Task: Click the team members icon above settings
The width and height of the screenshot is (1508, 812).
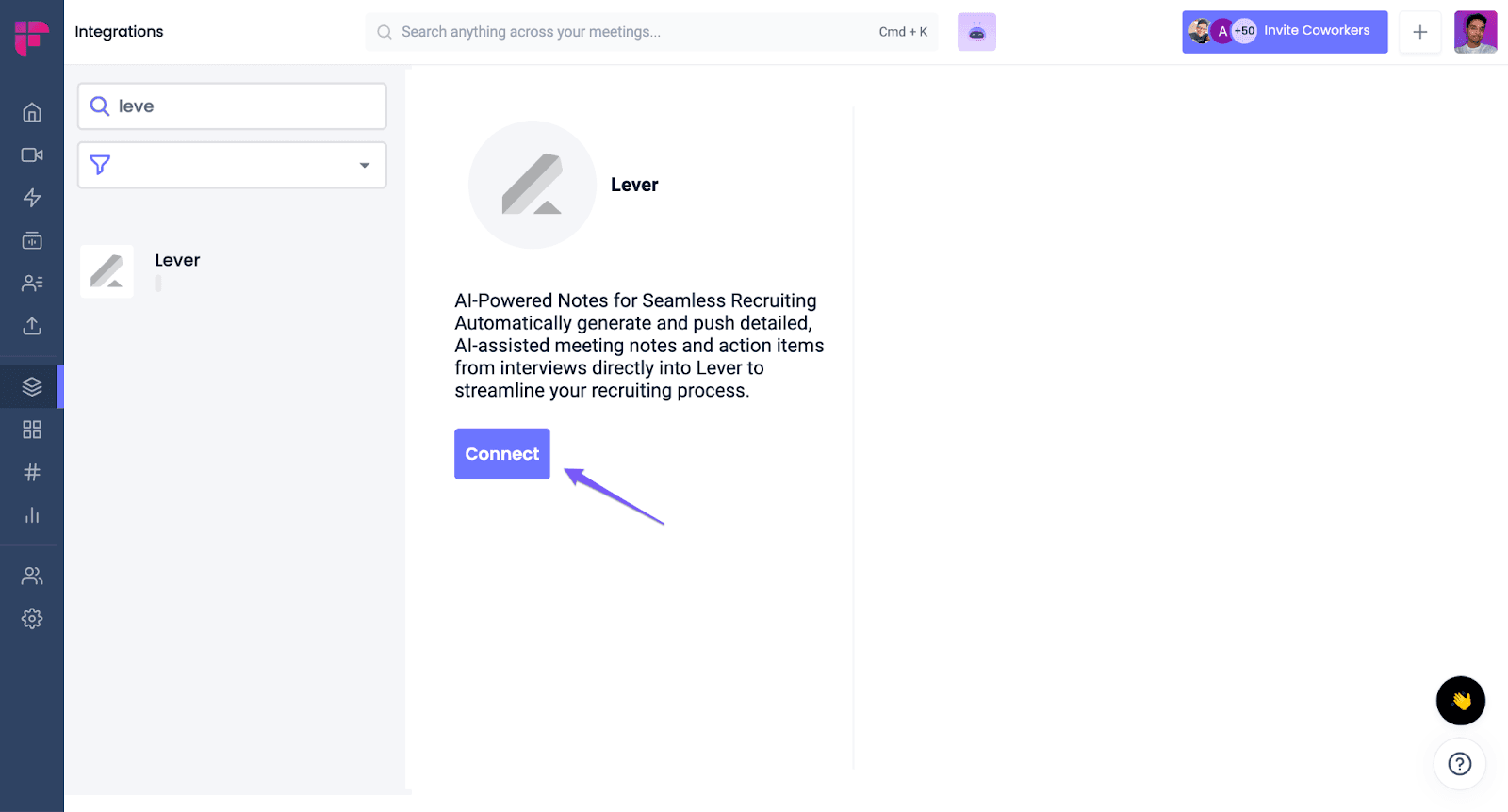Action: (x=32, y=576)
